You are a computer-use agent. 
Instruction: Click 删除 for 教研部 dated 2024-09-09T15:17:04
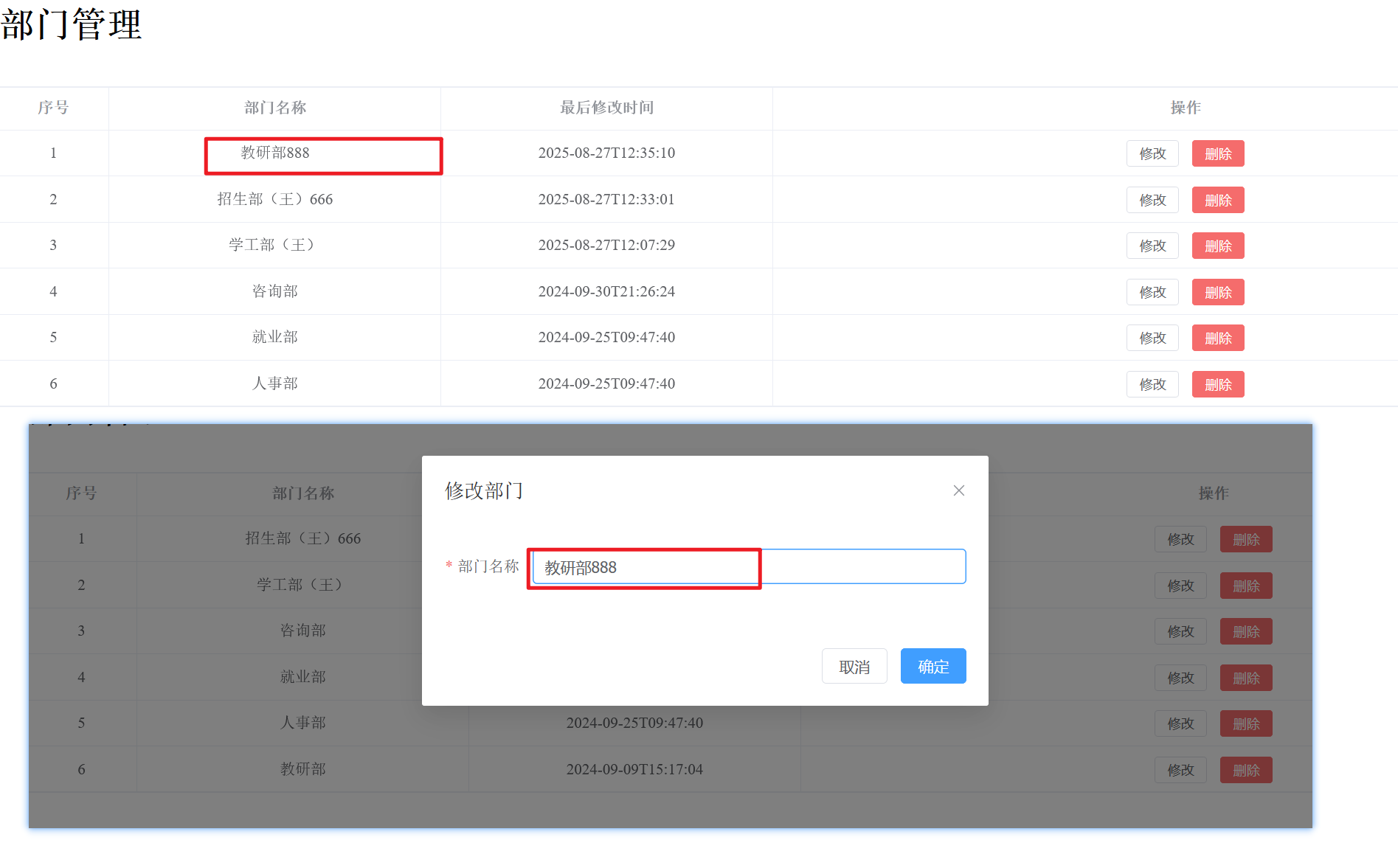1245,770
